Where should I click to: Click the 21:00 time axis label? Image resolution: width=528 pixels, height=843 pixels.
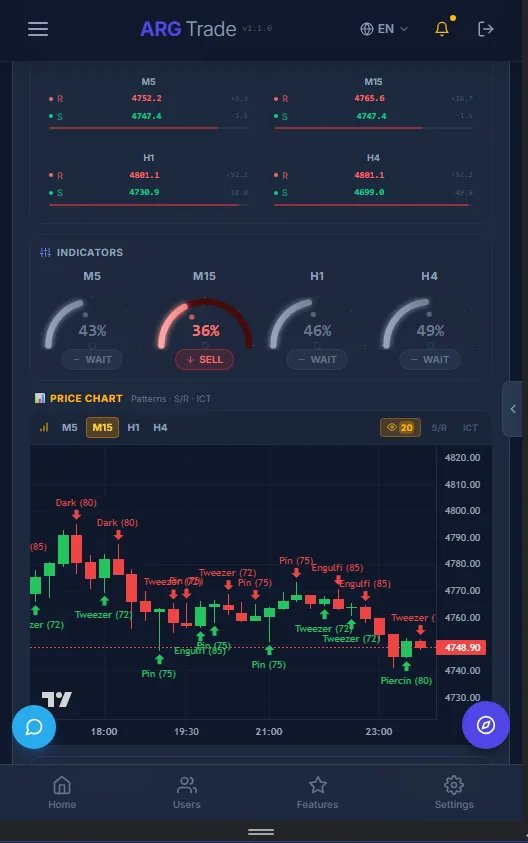point(269,732)
